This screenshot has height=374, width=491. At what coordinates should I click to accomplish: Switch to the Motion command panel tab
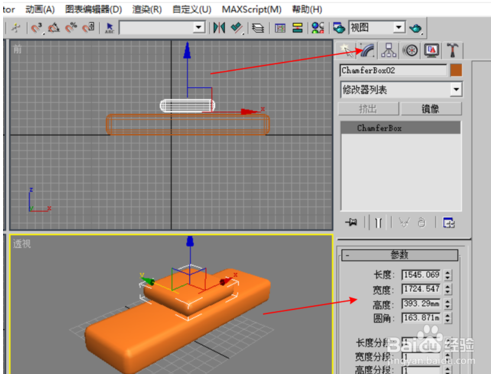(410, 51)
